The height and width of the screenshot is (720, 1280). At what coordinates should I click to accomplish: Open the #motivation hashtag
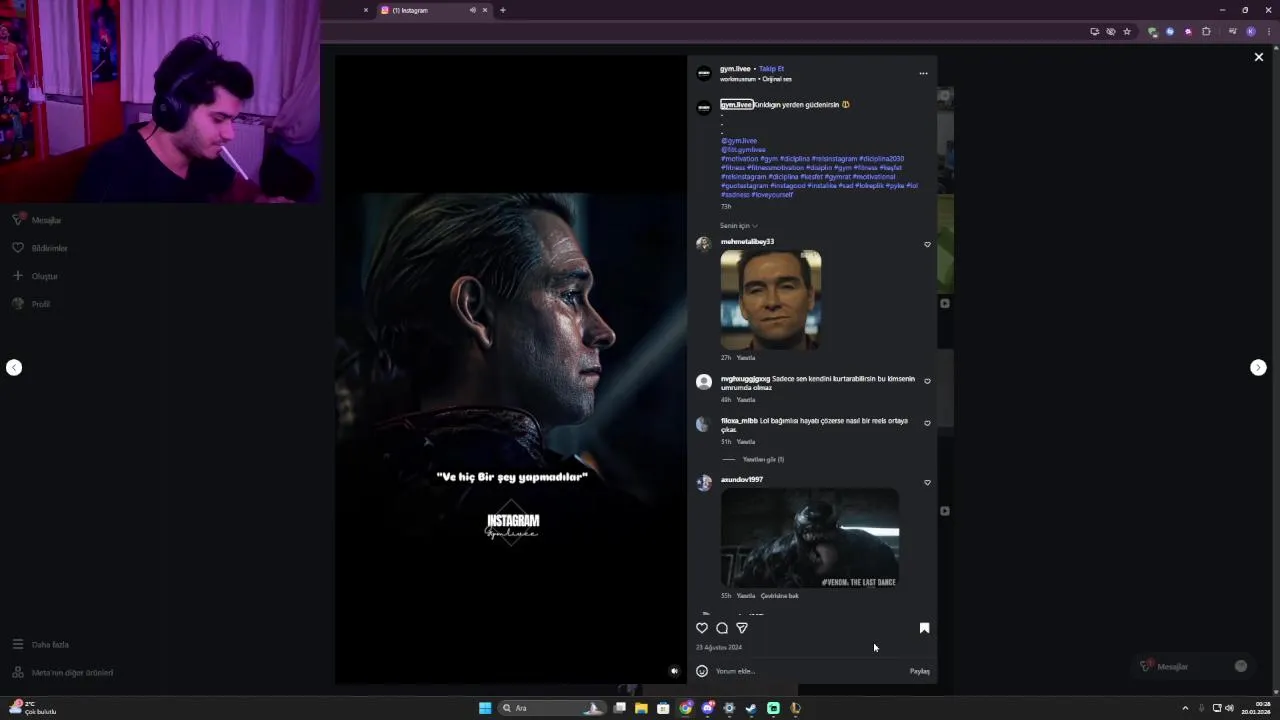pos(740,159)
